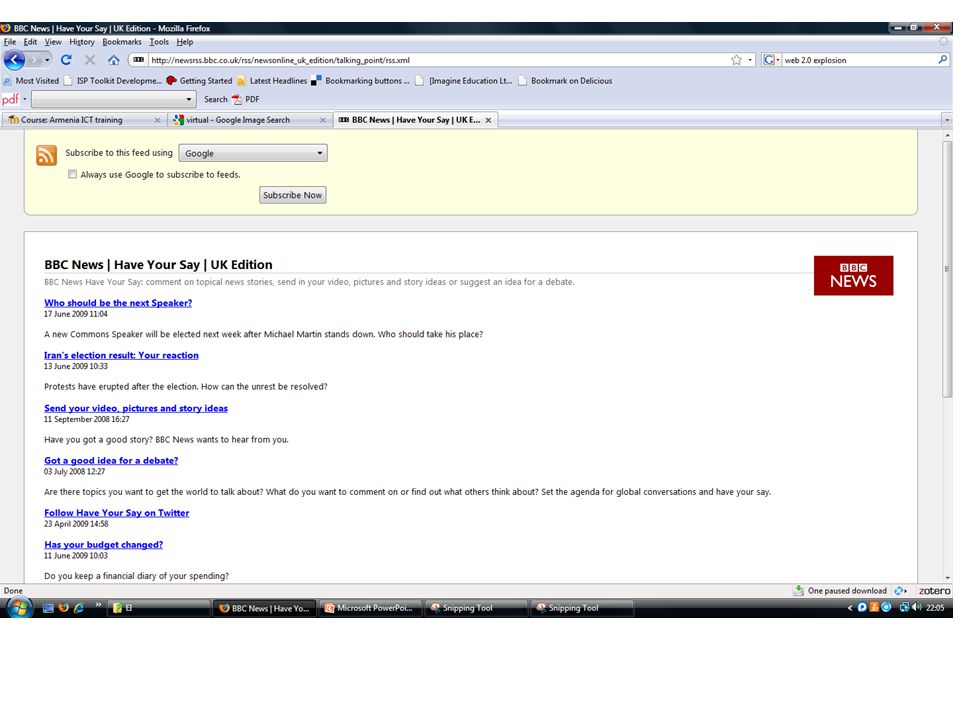Switch to Microsoft PowerPoint taskbar button
The image size is (960, 720).
[x=370, y=608]
